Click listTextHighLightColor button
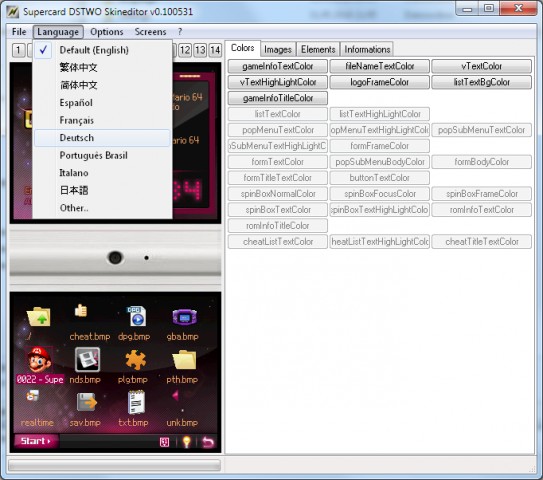Screen dimensions: 543x480 pos(380,114)
